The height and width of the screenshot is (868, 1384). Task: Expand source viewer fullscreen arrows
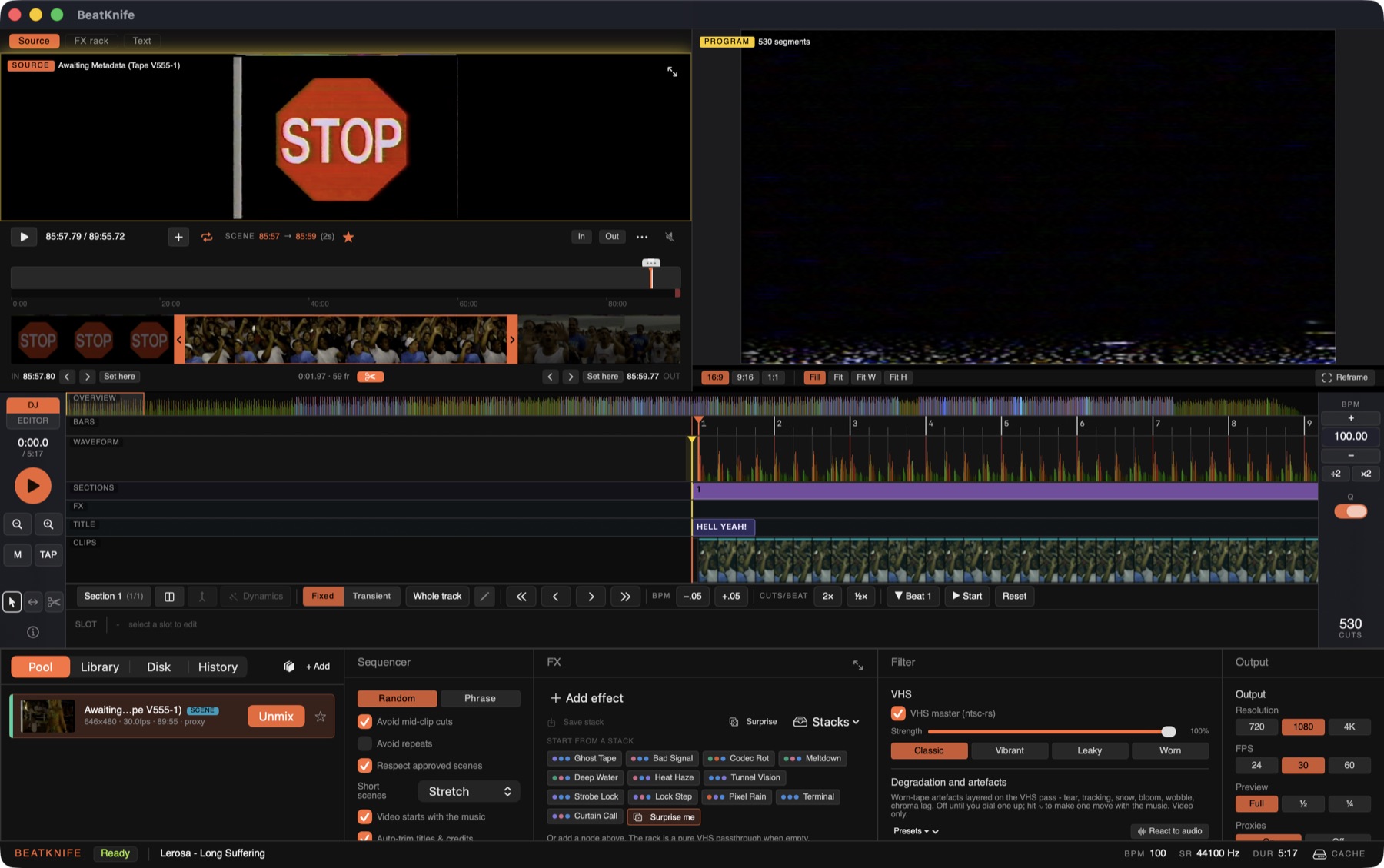672,72
